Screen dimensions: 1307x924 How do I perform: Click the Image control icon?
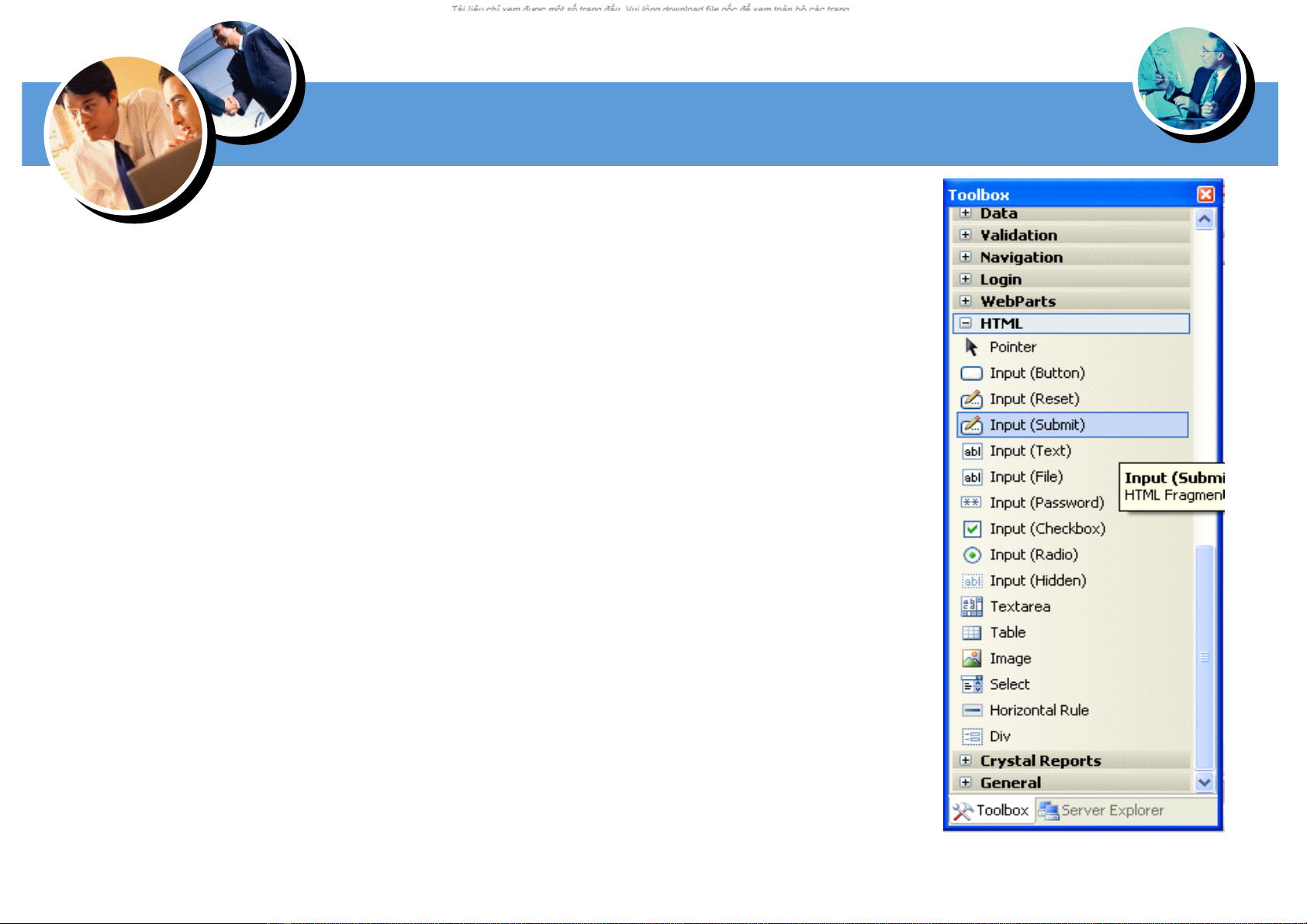[x=971, y=659]
